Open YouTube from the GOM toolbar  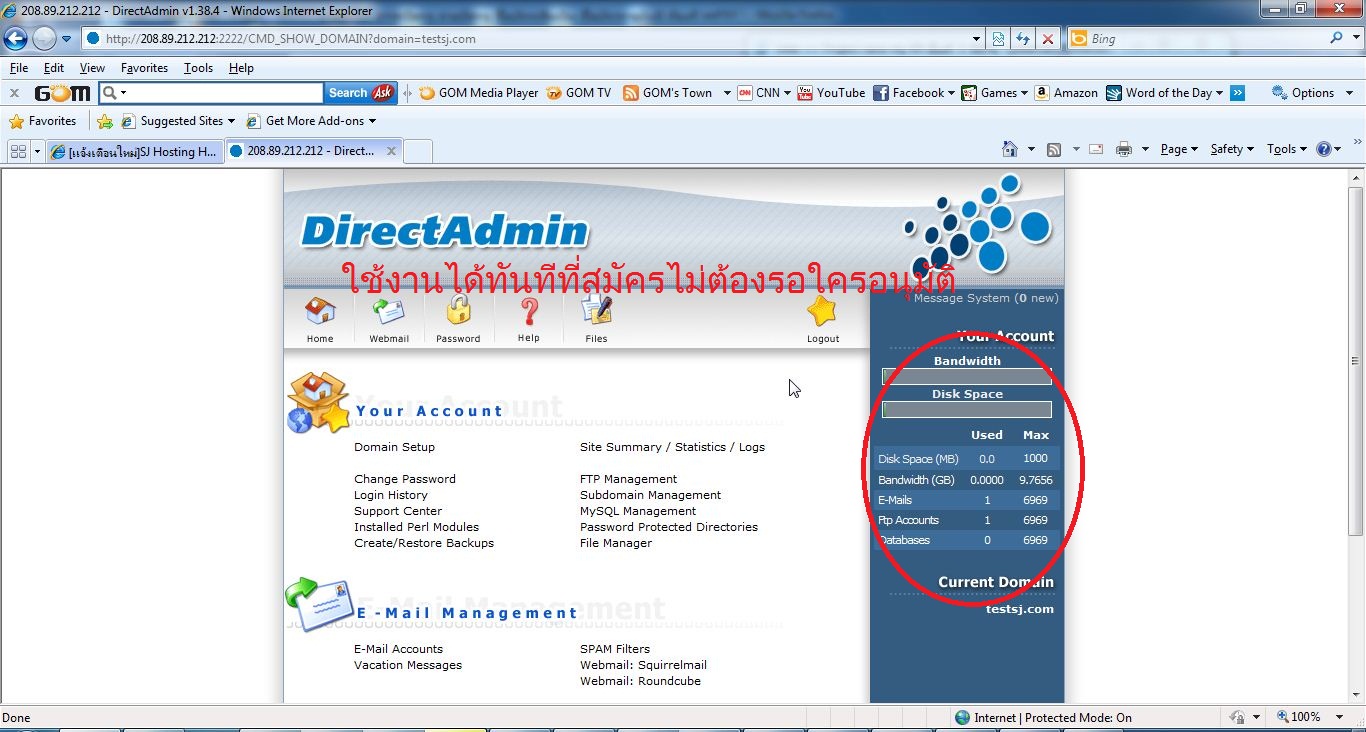pyautogui.click(x=831, y=93)
